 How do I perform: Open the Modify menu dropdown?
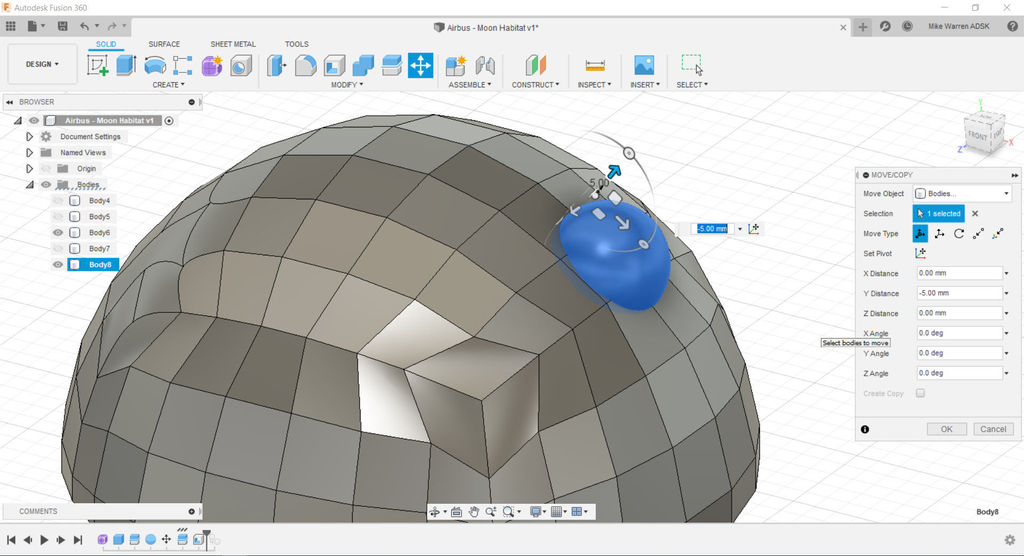pyautogui.click(x=347, y=85)
